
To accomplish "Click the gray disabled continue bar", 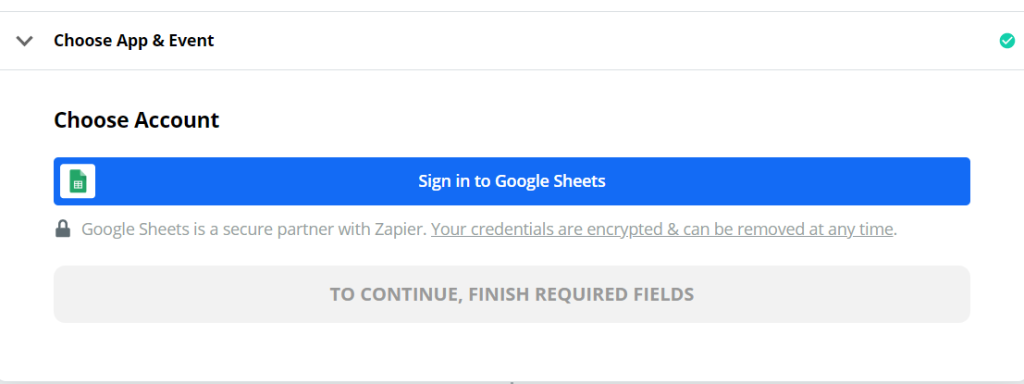I will coord(511,294).
